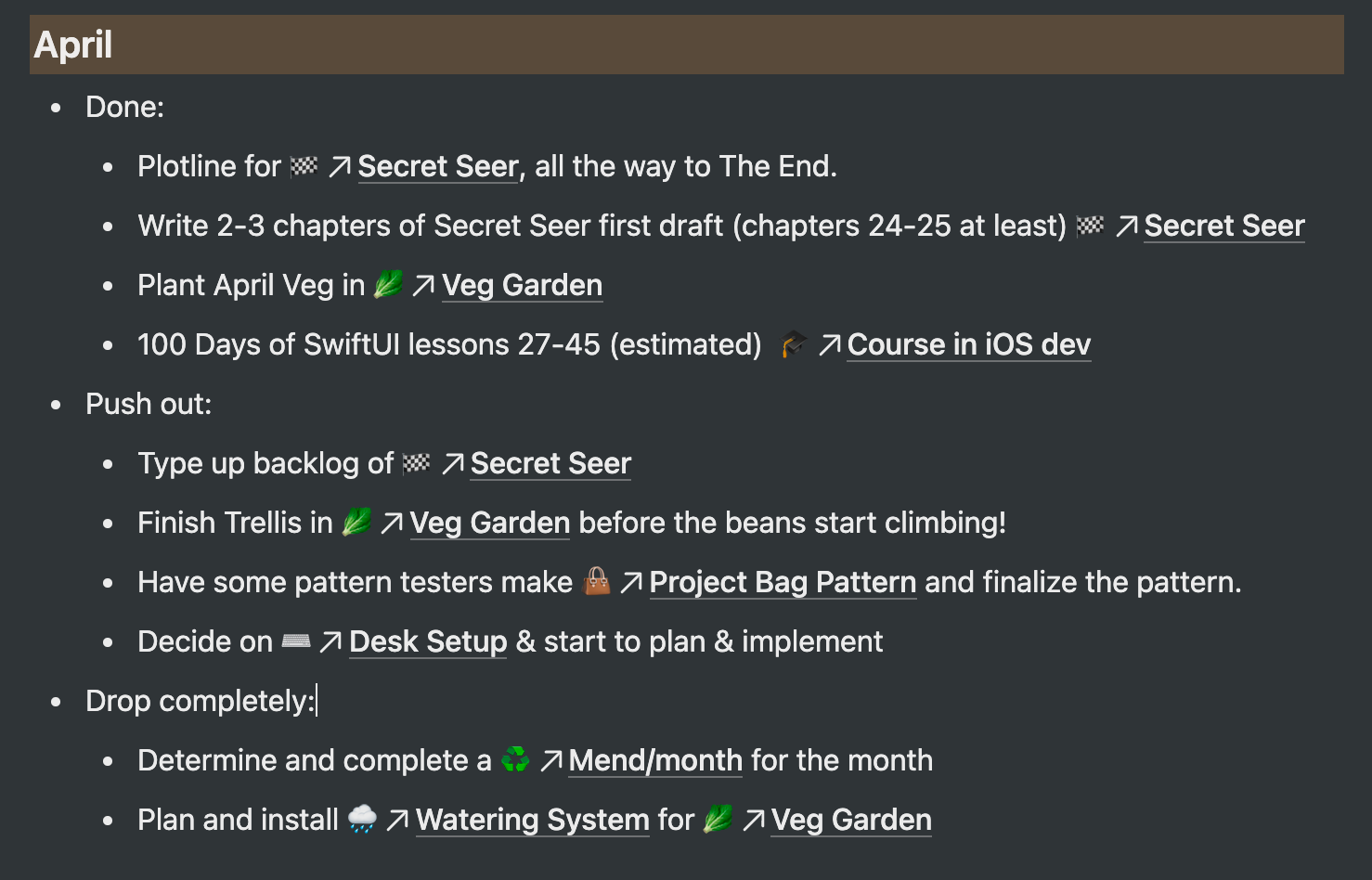Click the leaf icon in Finish Trellis line
1372x880 pixels.
[356, 523]
